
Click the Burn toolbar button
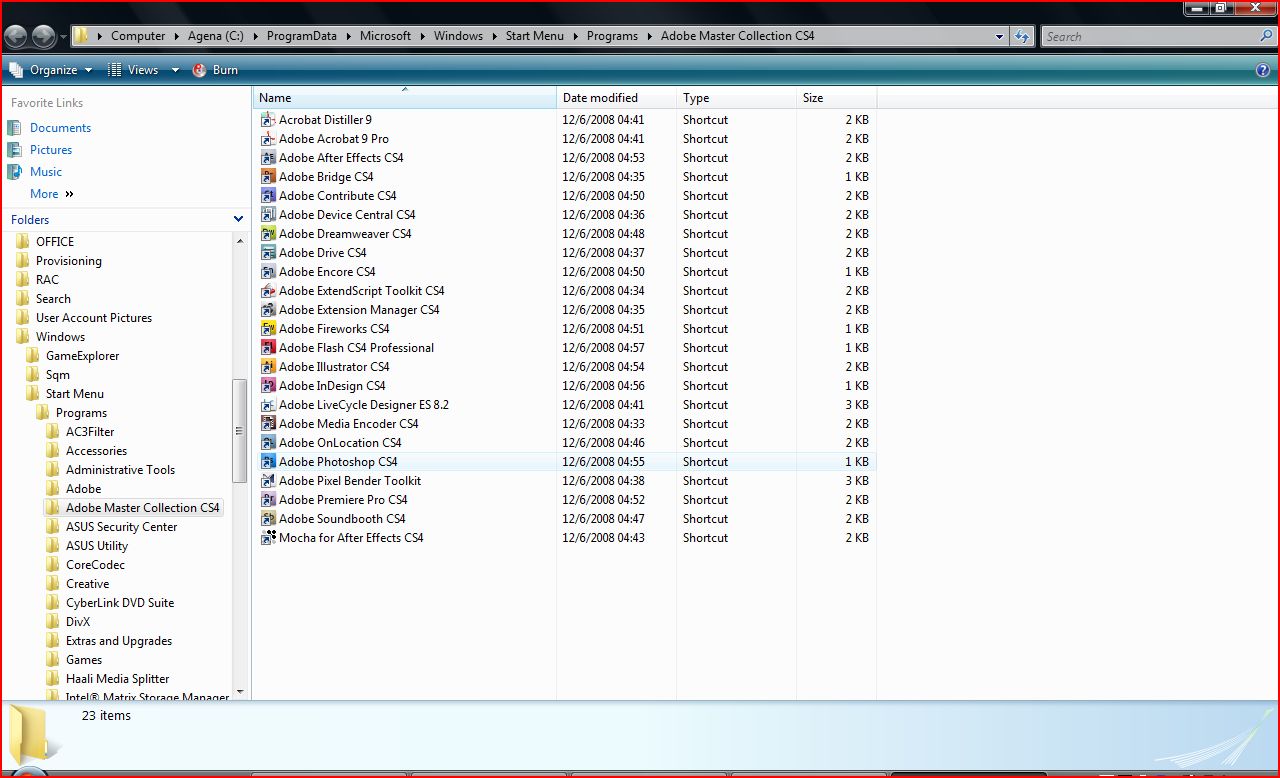(x=215, y=70)
